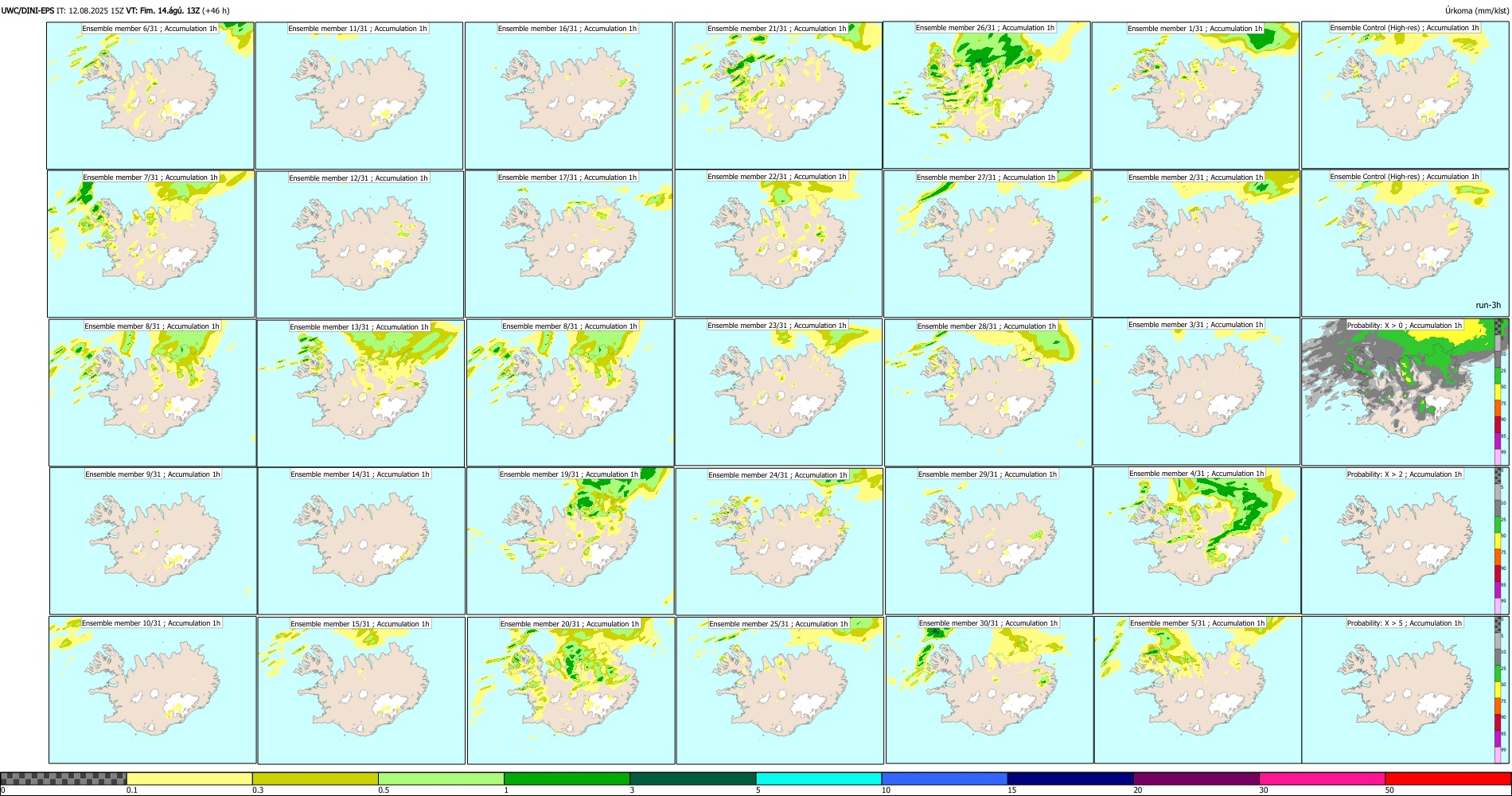Image resolution: width=1512 pixels, height=796 pixels.
Task: Click the navy 15–20 legend swatch
Action: click(x=1070, y=778)
